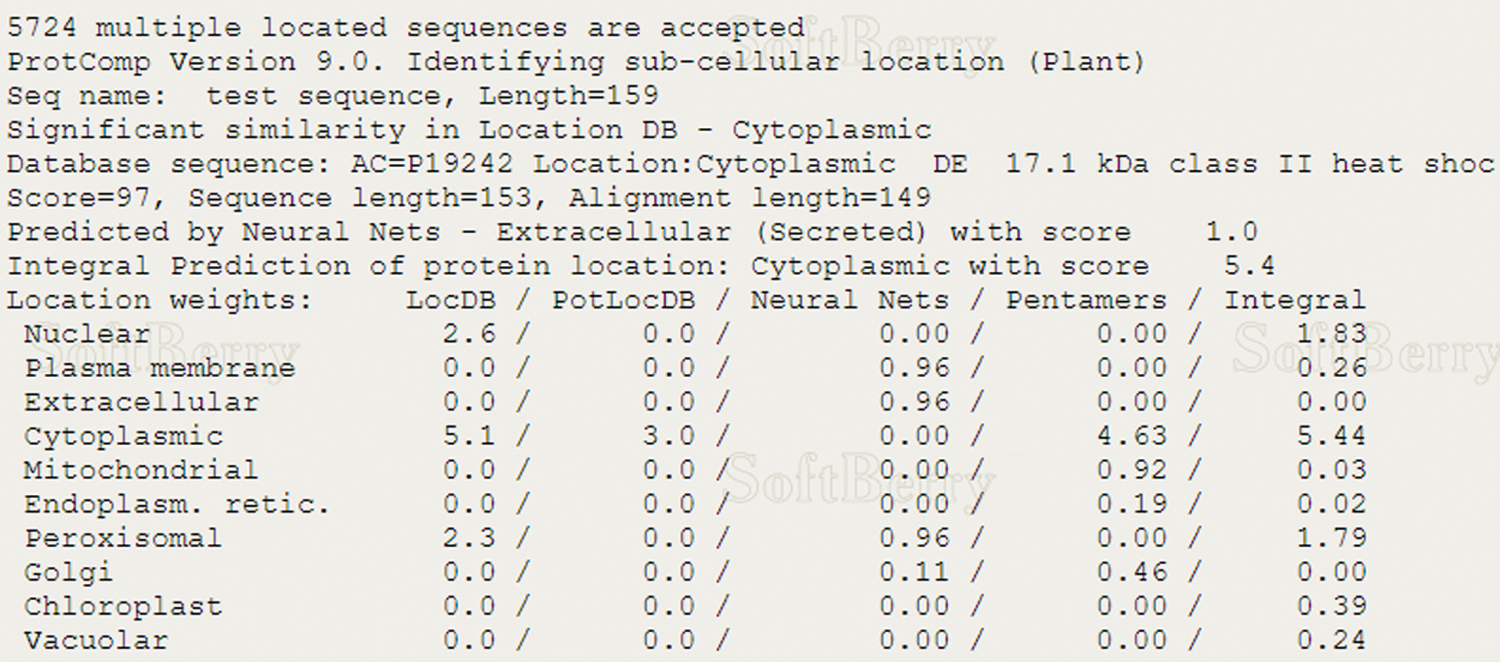The image size is (1500, 662).
Task: Click the Mitochondrial row label
Action: tap(141, 470)
